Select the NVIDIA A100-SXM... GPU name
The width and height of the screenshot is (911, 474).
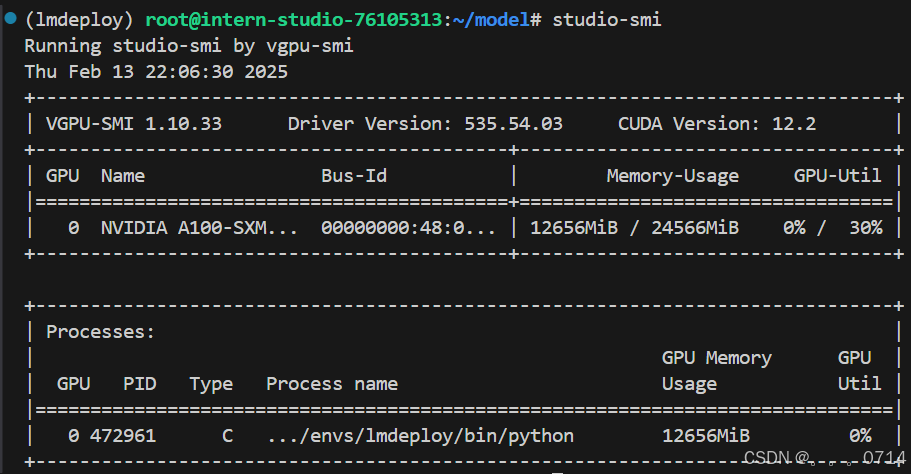pyautogui.click(x=199, y=228)
